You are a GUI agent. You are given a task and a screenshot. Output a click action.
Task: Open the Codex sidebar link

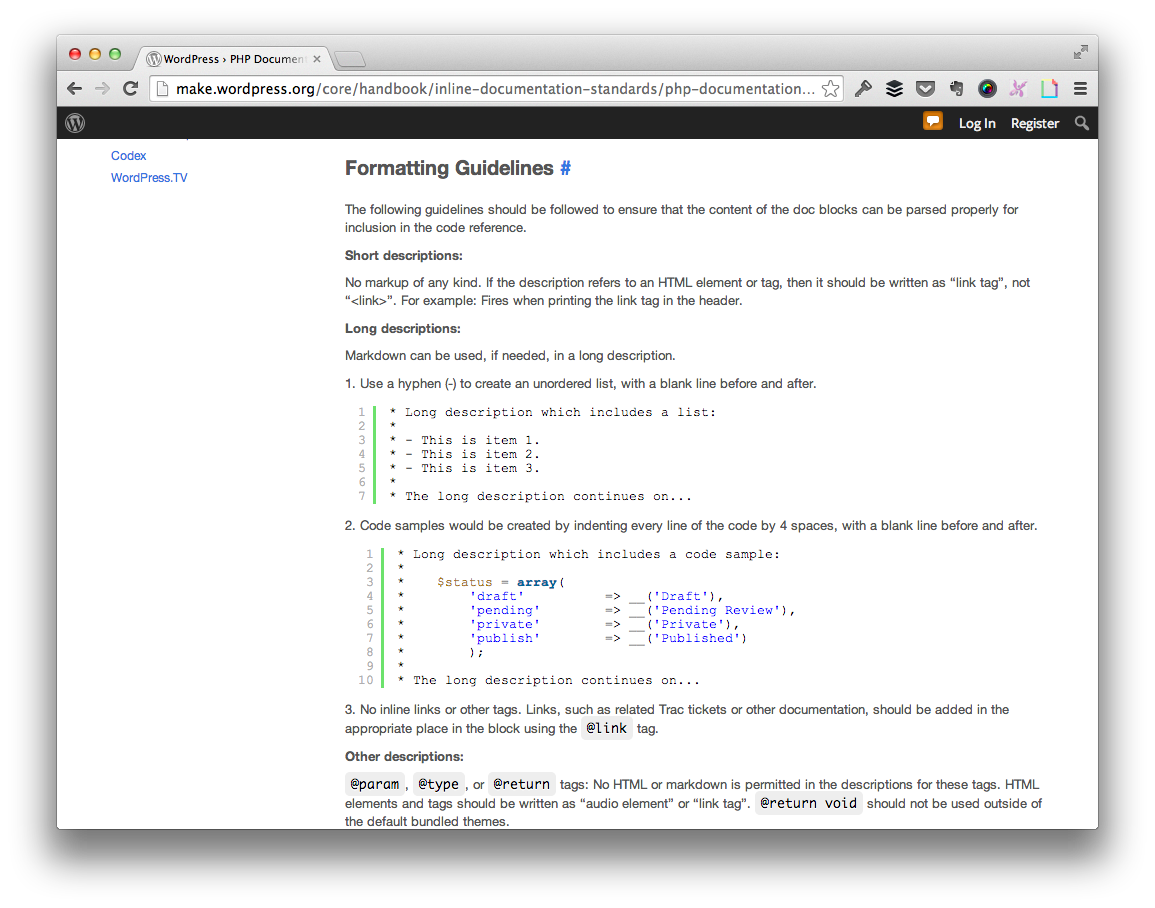tap(128, 155)
